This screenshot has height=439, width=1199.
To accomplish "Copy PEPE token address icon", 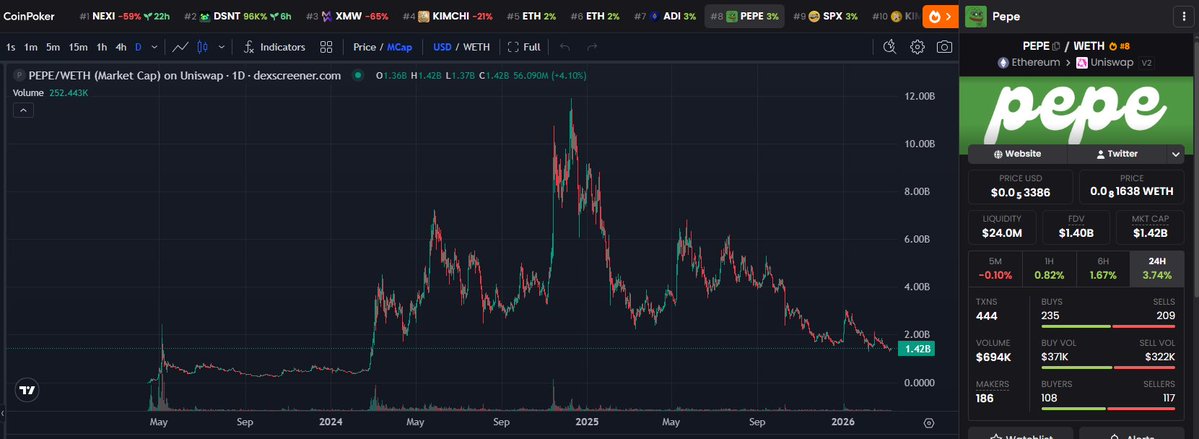I will [x=1056, y=46].
